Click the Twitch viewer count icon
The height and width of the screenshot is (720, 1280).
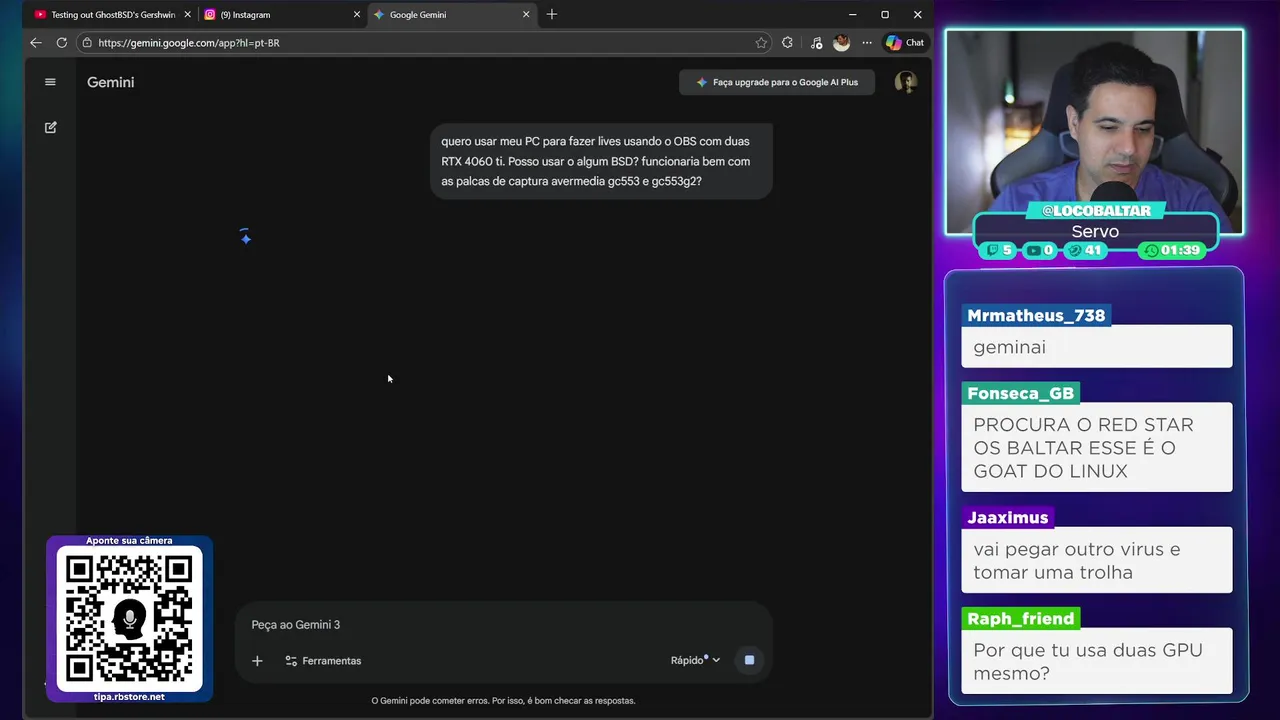[x=993, y=250]
